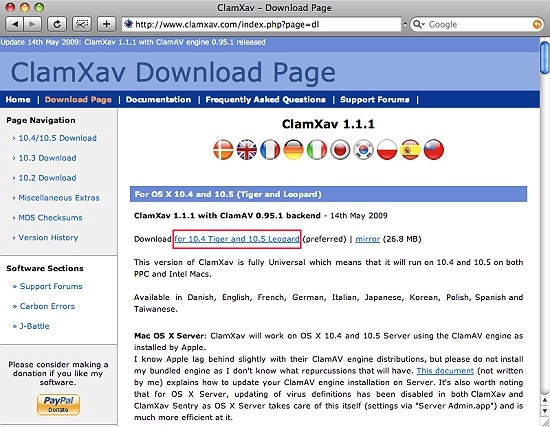Image resolution: width=550 pixels, height=427 pixels.
Task: Click the 'Page Navigation' sidebar heading
Action: (x=41, y=120)
